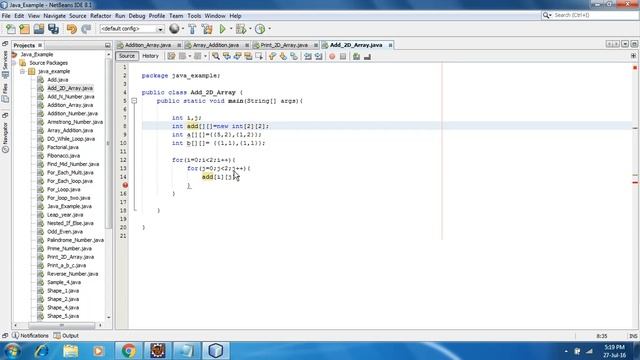
Task: Open the dropdown arrow beside the globe icon
Action: (182, 29)
